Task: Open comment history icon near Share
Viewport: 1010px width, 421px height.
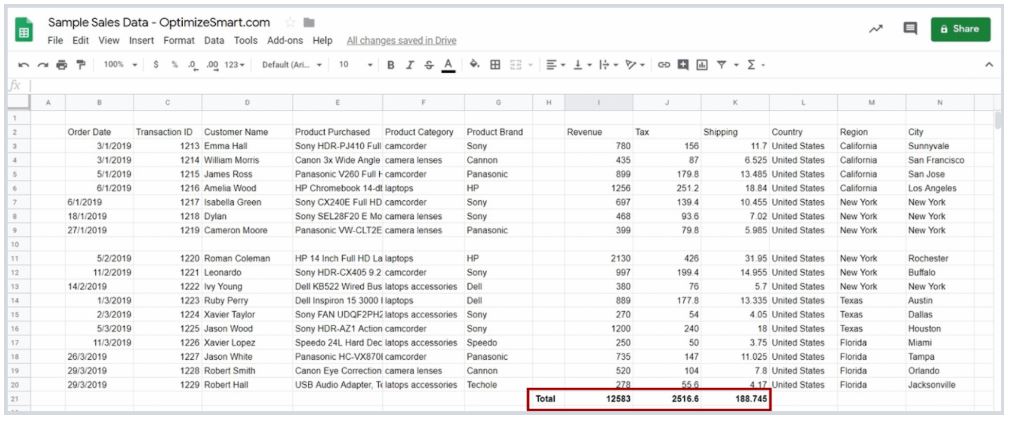Action: click(910, 28)
